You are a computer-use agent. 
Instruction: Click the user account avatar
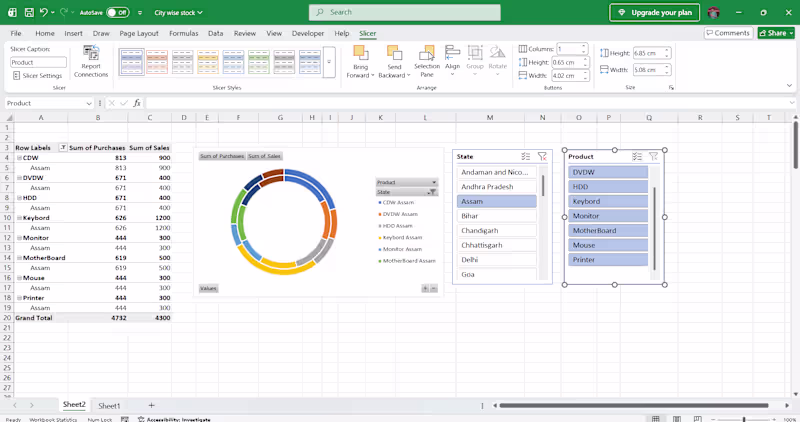point(714,12)
